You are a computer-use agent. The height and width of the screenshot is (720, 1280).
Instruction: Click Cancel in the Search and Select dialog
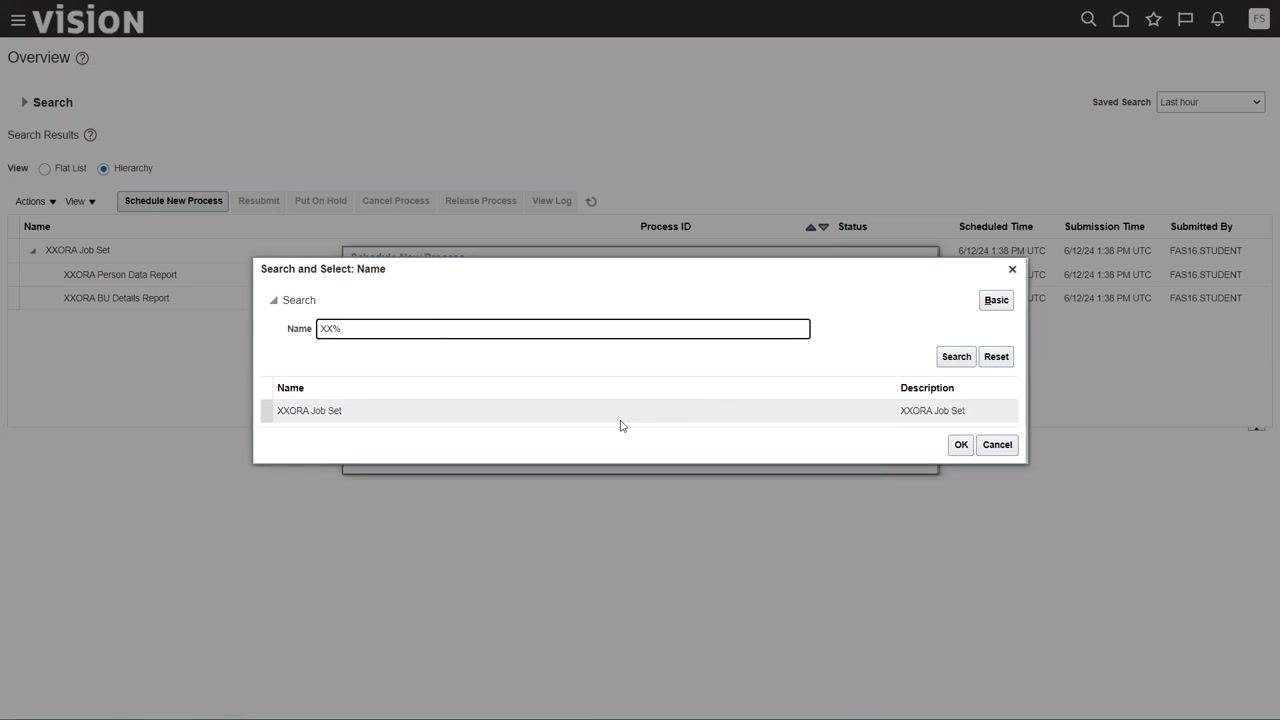pyautogui.click(x=997, y=445)
